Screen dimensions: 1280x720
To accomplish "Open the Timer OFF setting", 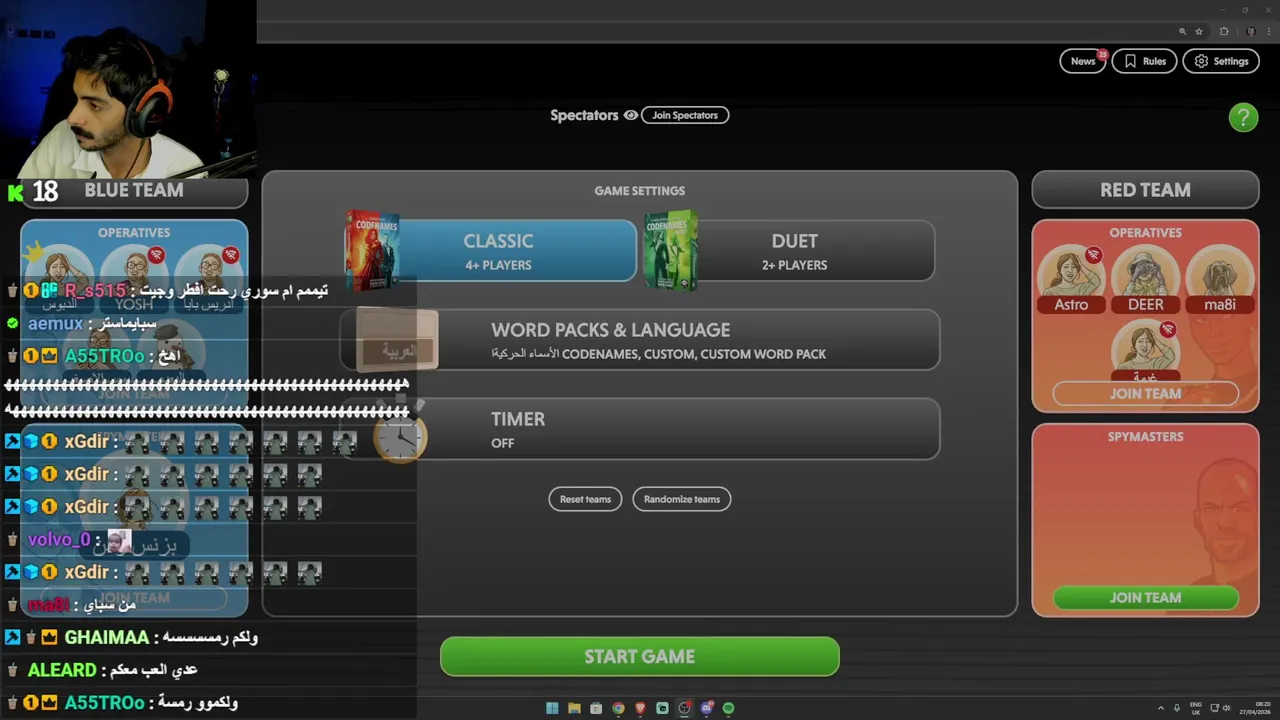I will (x=640, y=430).
